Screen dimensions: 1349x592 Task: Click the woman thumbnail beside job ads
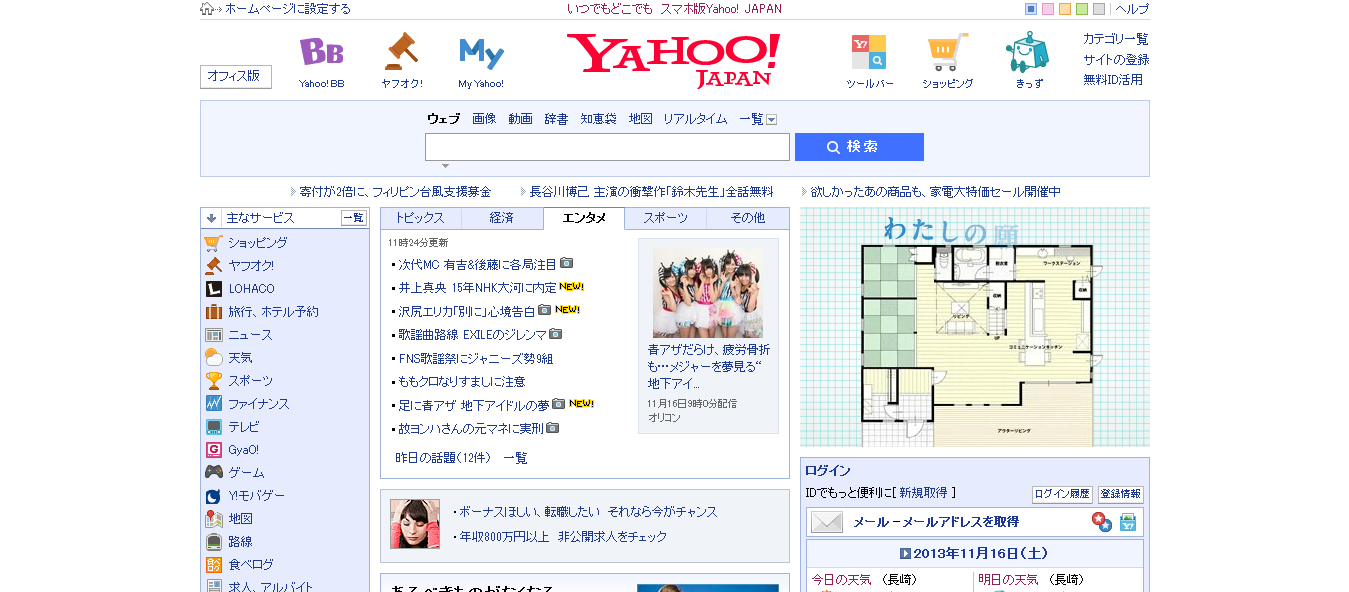(x=415, y=524)
